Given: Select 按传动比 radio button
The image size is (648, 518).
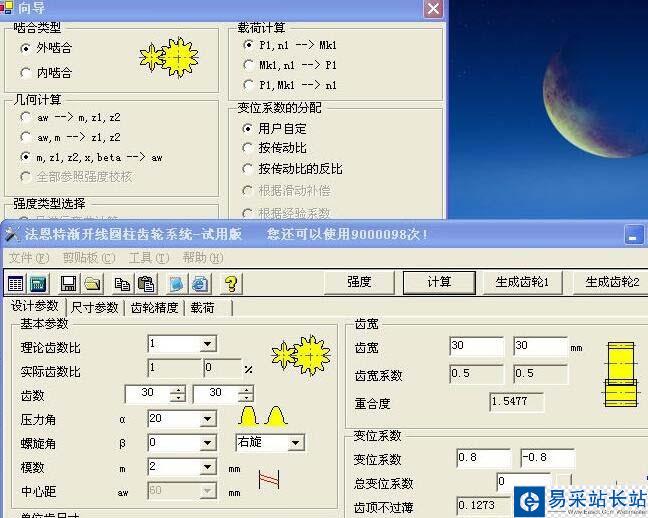Looking at the screenshot, I should coord(247,148).
